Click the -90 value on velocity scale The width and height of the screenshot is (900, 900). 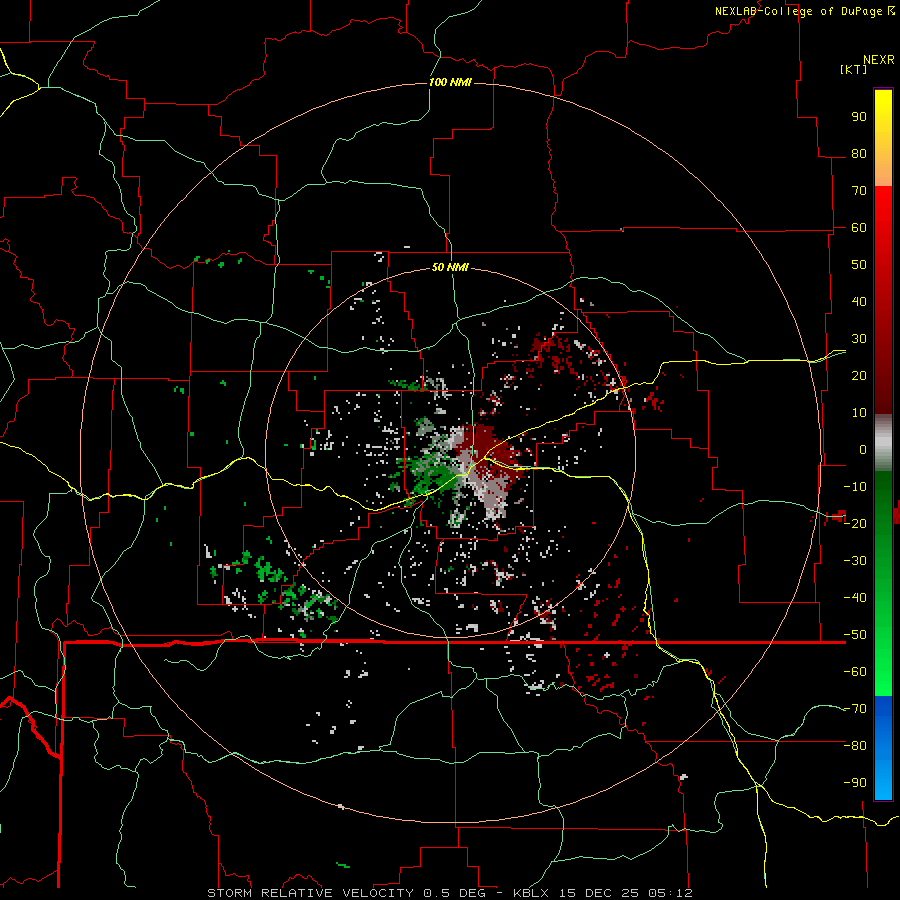click(855, 783)
